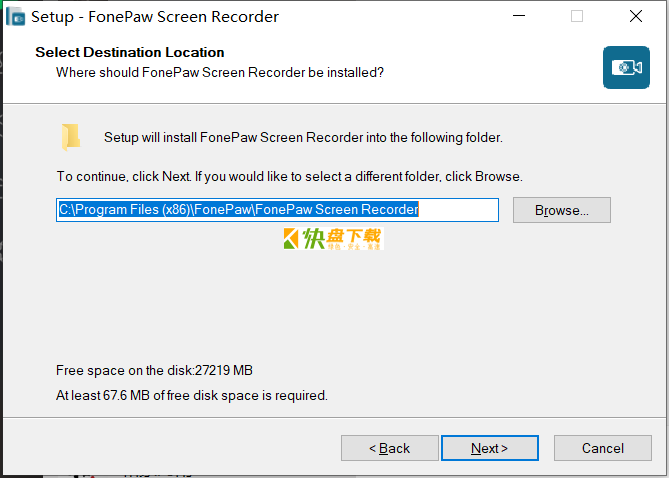669x478 pixels.
Task: Click inside the installation path field
Action: (x=277, y=210)
